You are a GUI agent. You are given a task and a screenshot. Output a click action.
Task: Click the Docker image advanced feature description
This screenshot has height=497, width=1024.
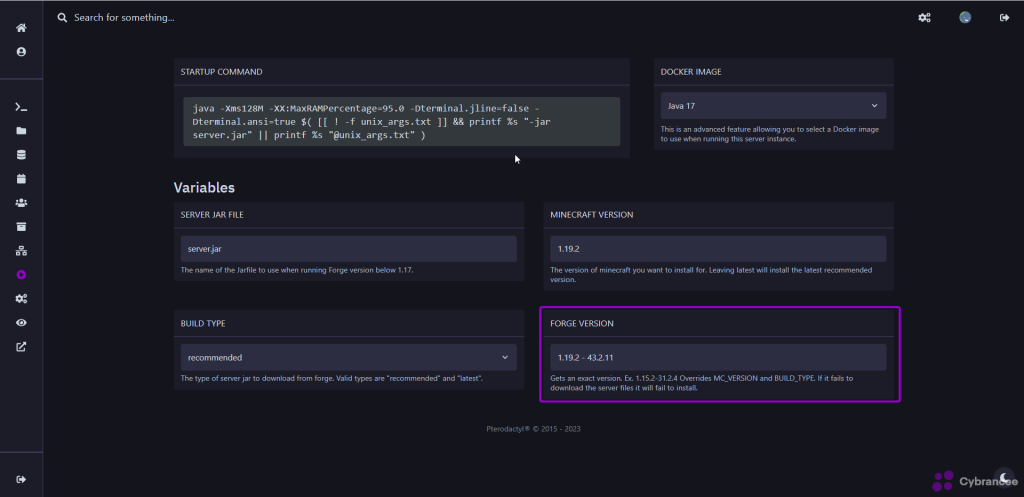[x=770, y=134]
